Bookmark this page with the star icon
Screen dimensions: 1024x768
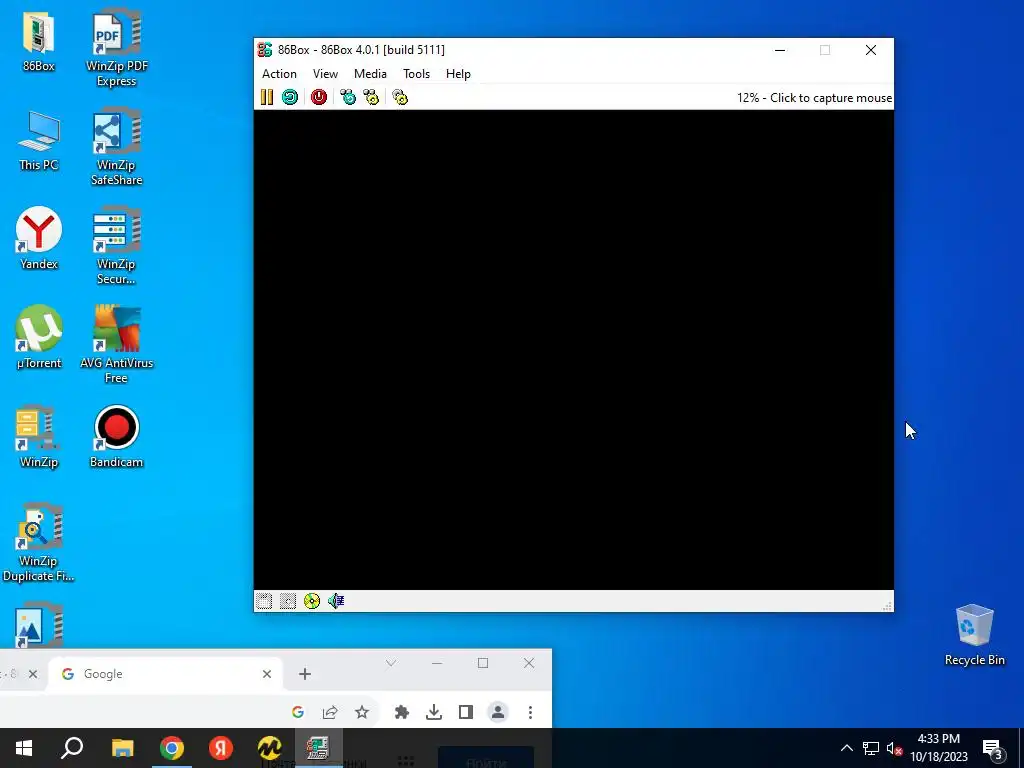coord(362,712)
